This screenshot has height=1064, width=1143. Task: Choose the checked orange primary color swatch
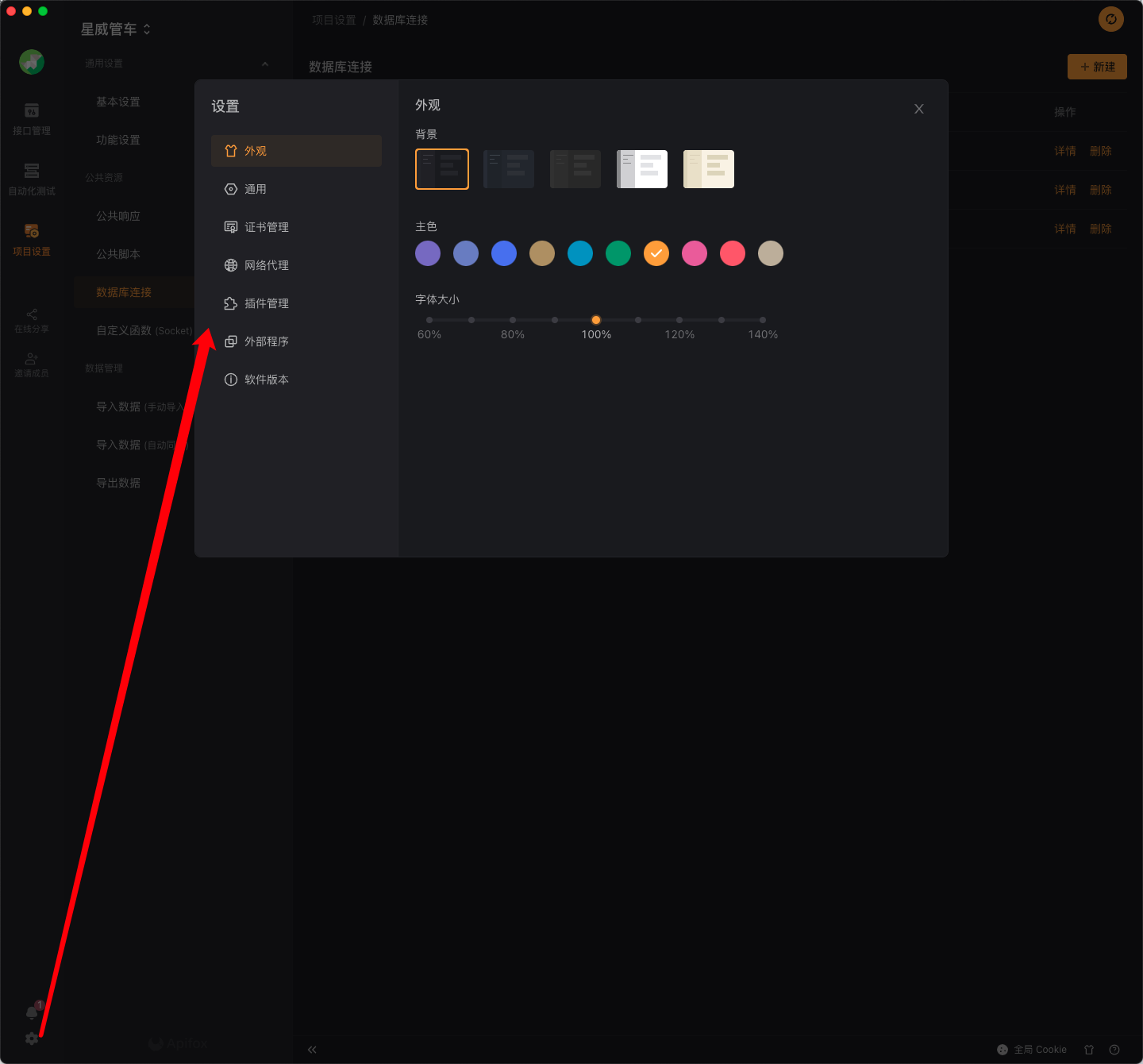(656, 253)
